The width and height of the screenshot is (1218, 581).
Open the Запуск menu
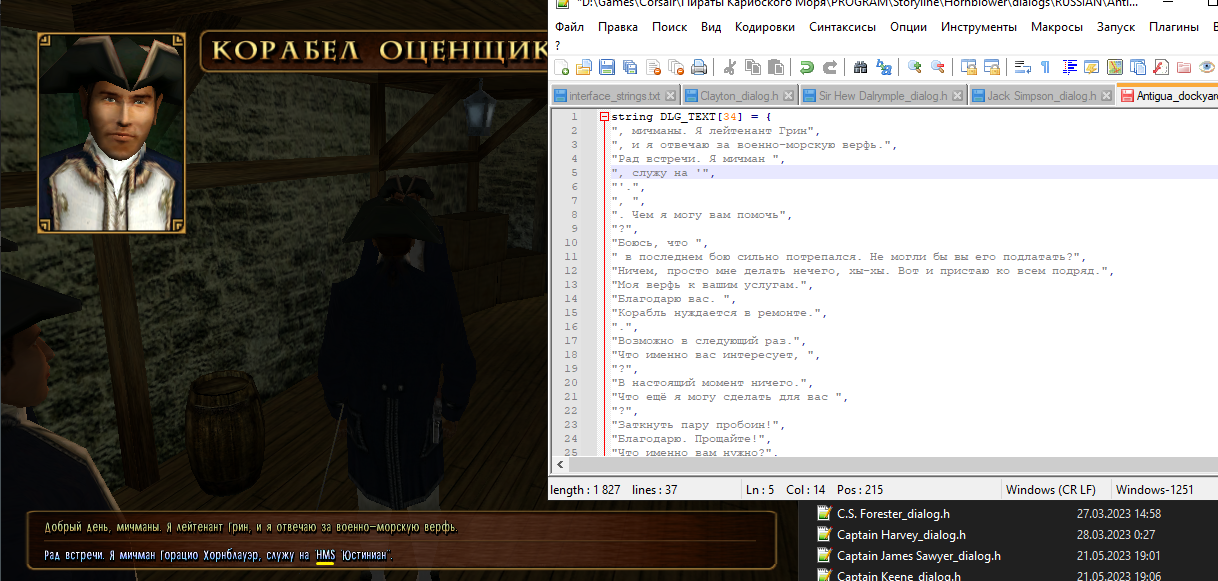(1116, 27)
